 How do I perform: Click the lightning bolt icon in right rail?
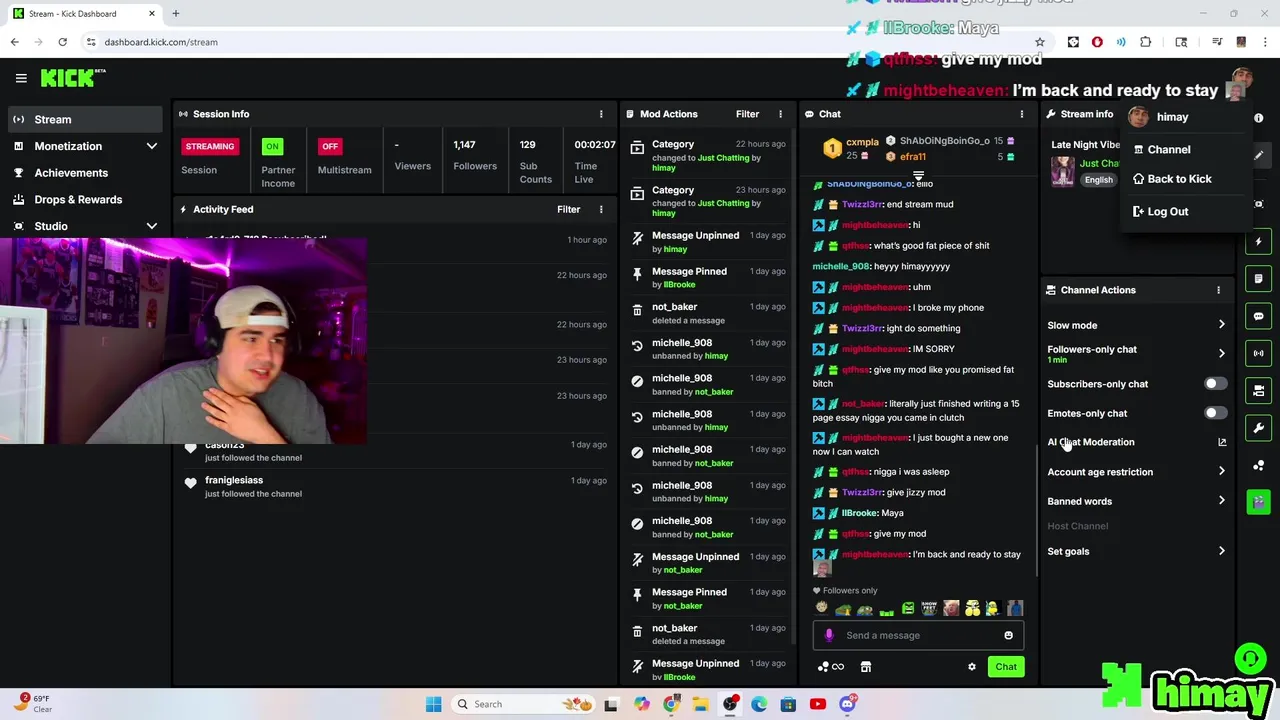[x=1259, y=242]
